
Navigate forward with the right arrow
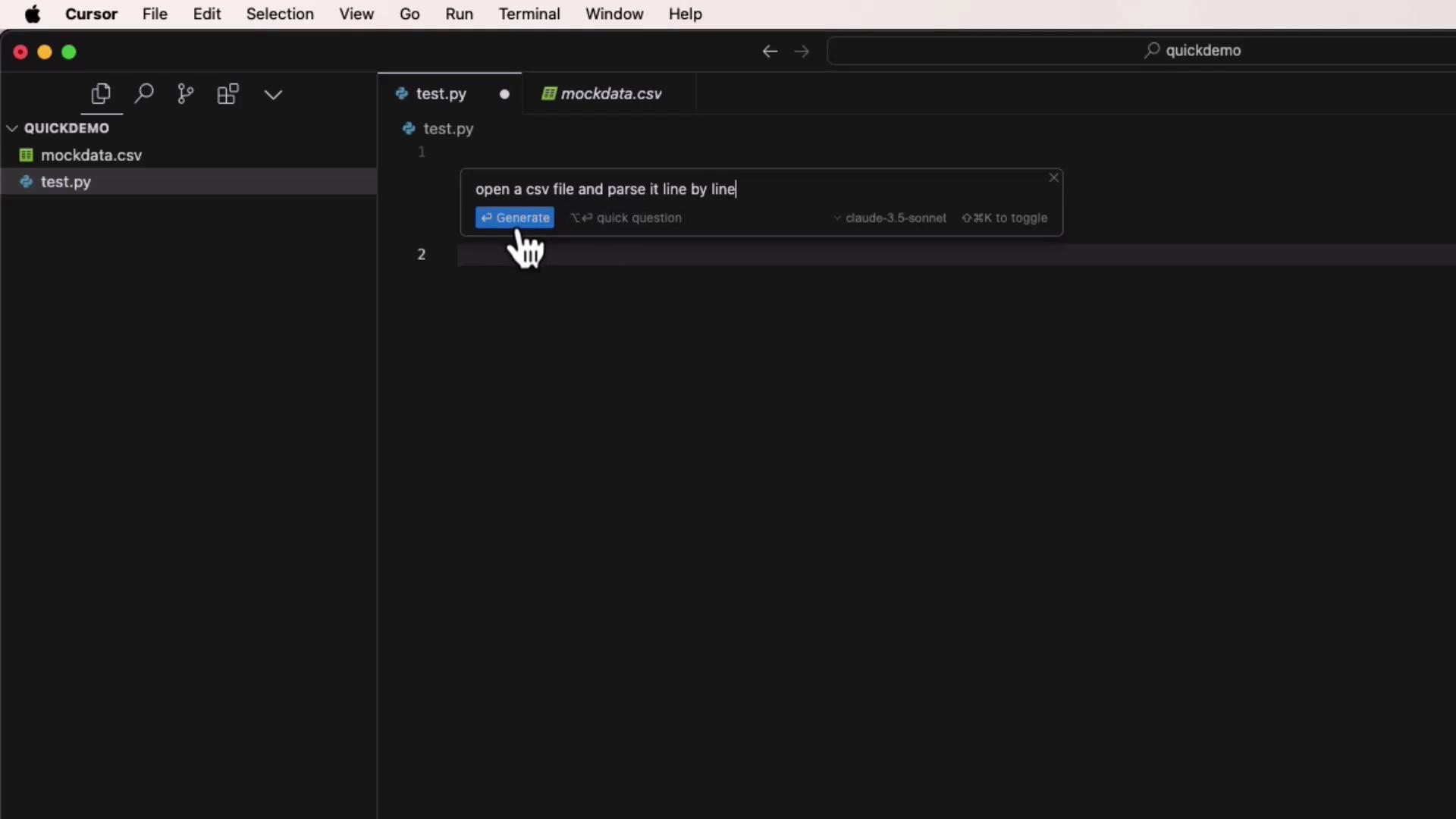tap(802, 51)
